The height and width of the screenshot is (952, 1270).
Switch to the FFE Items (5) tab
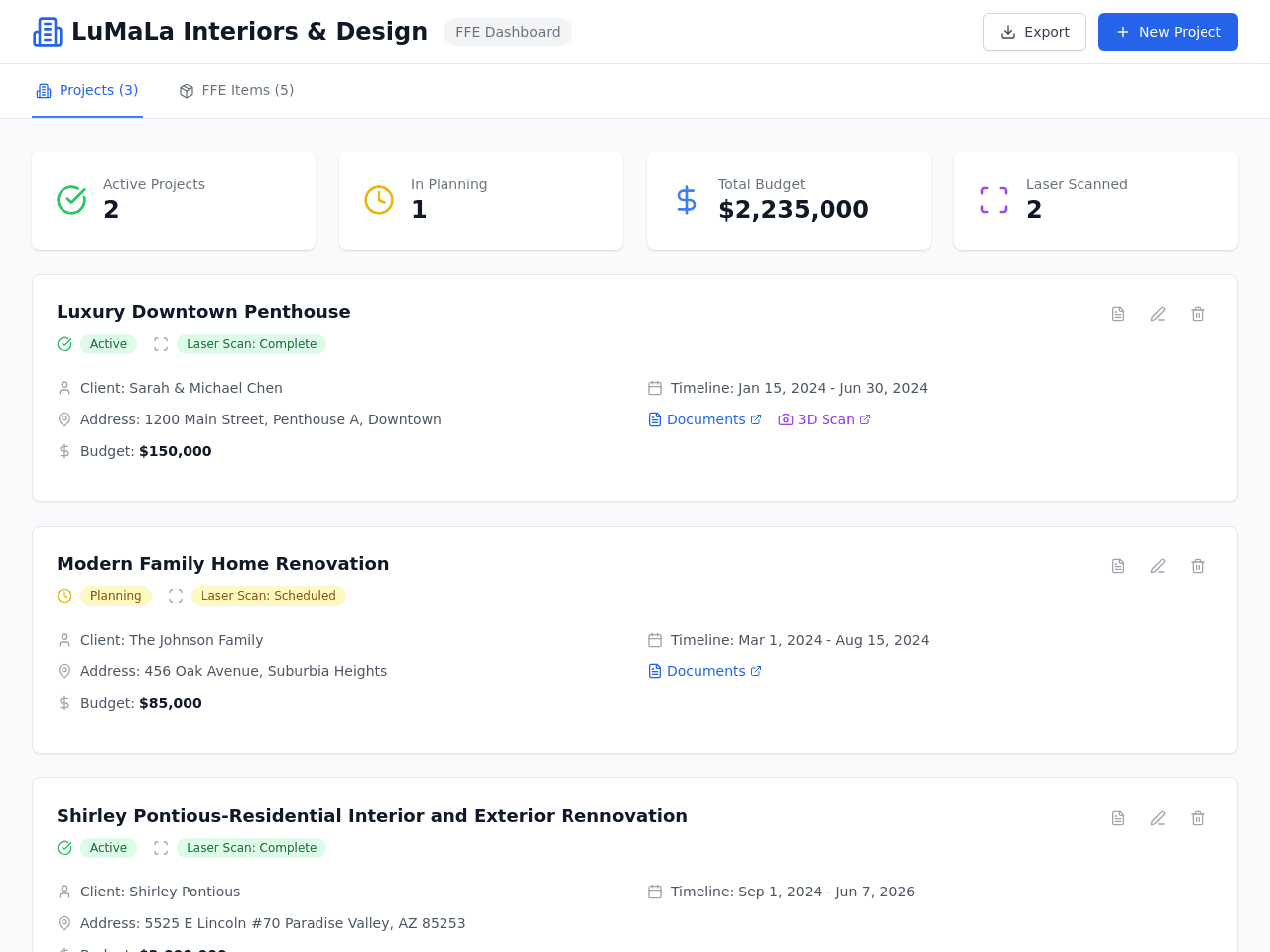tap(236, 90)
